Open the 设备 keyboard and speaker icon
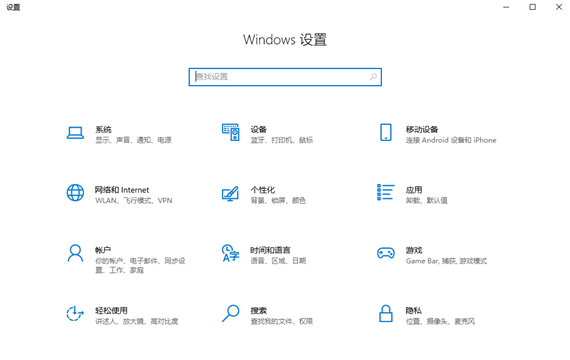The height and width of the screenshot is (360, 570). 231,132
